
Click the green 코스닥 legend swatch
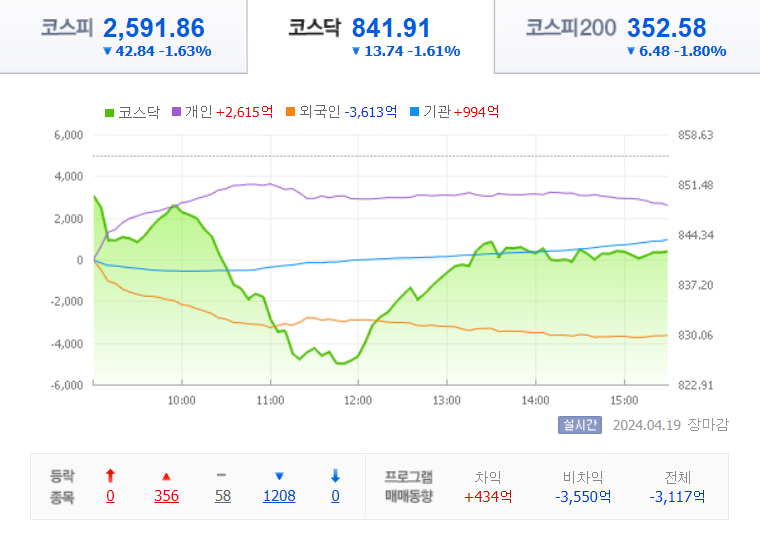110,112
